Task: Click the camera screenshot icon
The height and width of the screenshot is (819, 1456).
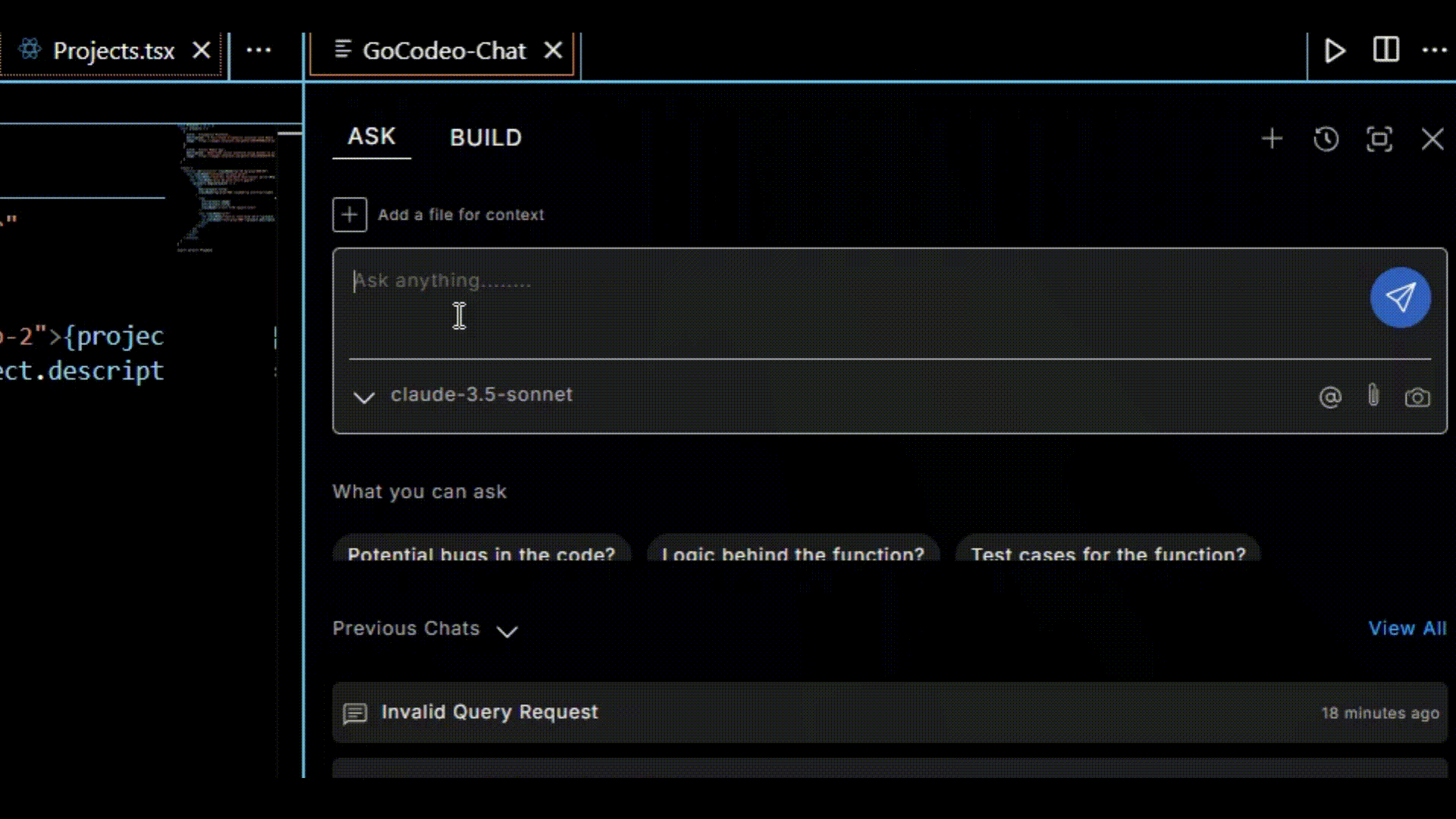Action: click(1417, 397)
